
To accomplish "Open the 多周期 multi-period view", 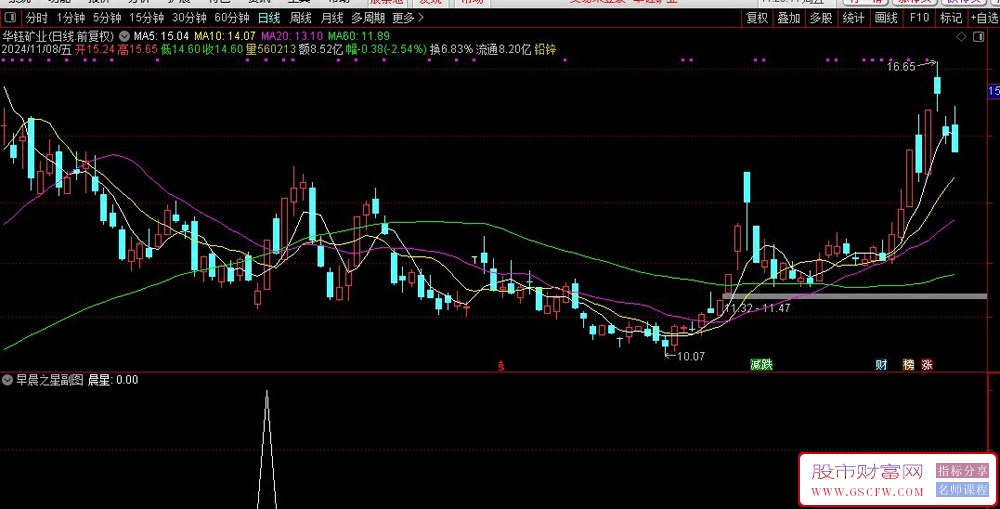I will pyautogui.click(x=368, y=18).
